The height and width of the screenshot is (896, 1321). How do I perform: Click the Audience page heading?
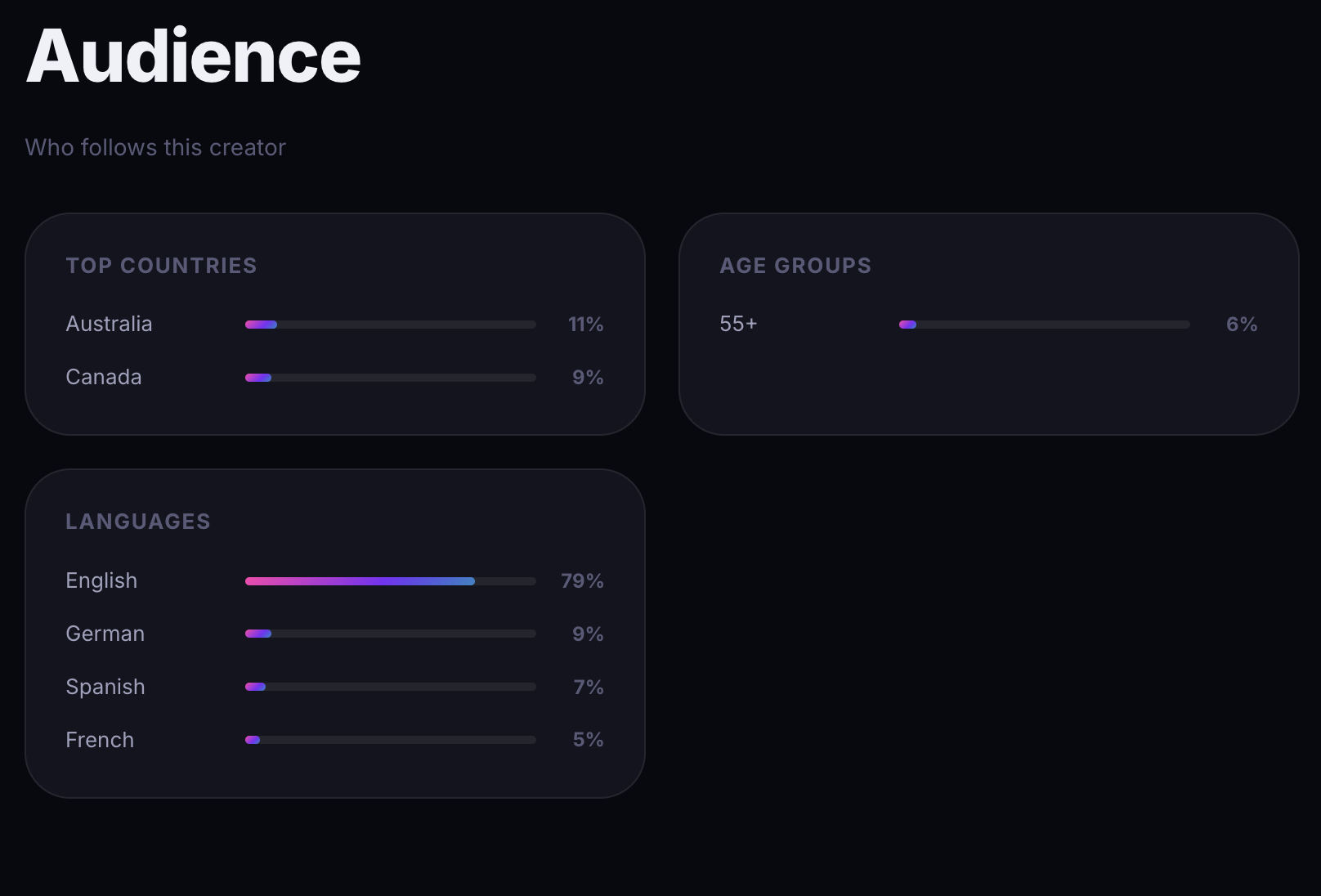[x=194, y=56]
